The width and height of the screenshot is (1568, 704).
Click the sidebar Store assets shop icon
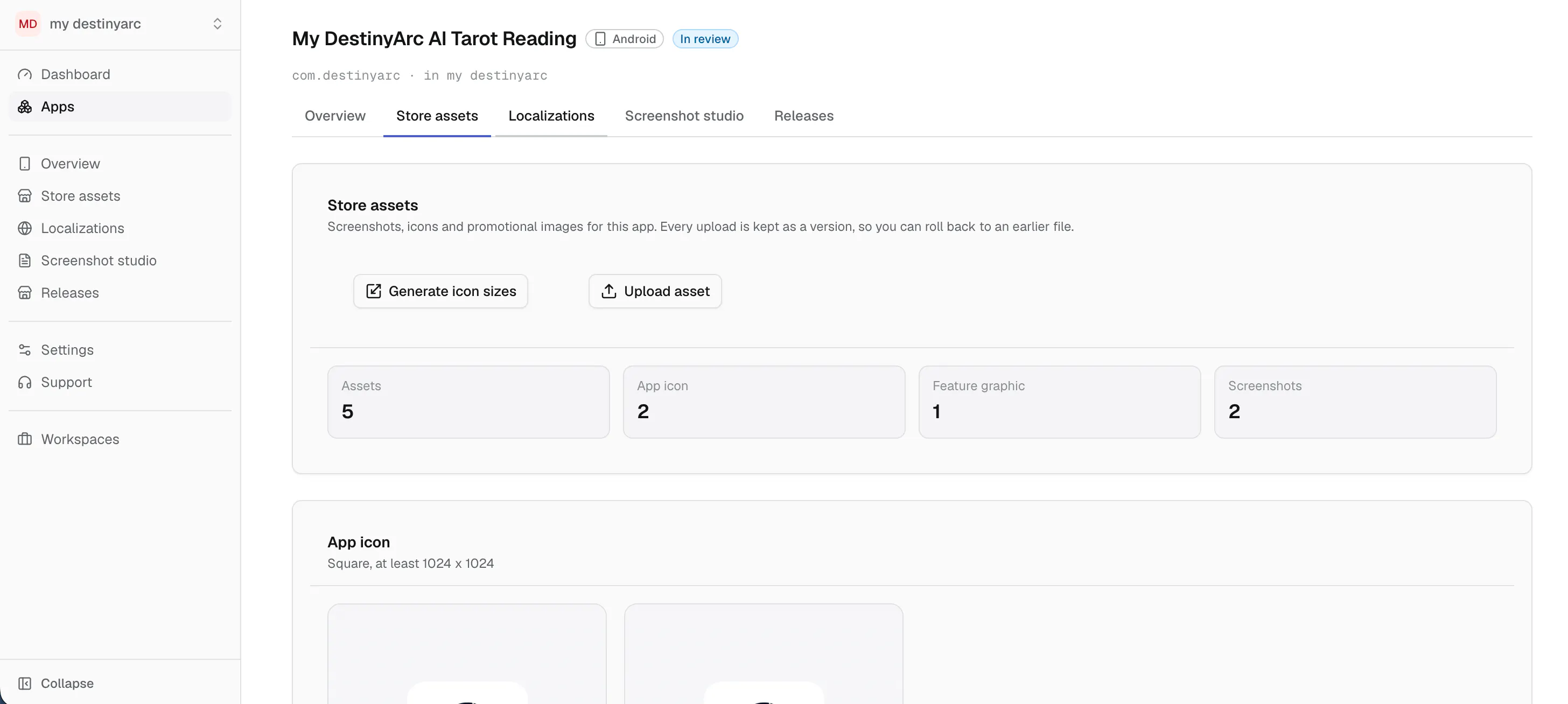tap(25, 196)
